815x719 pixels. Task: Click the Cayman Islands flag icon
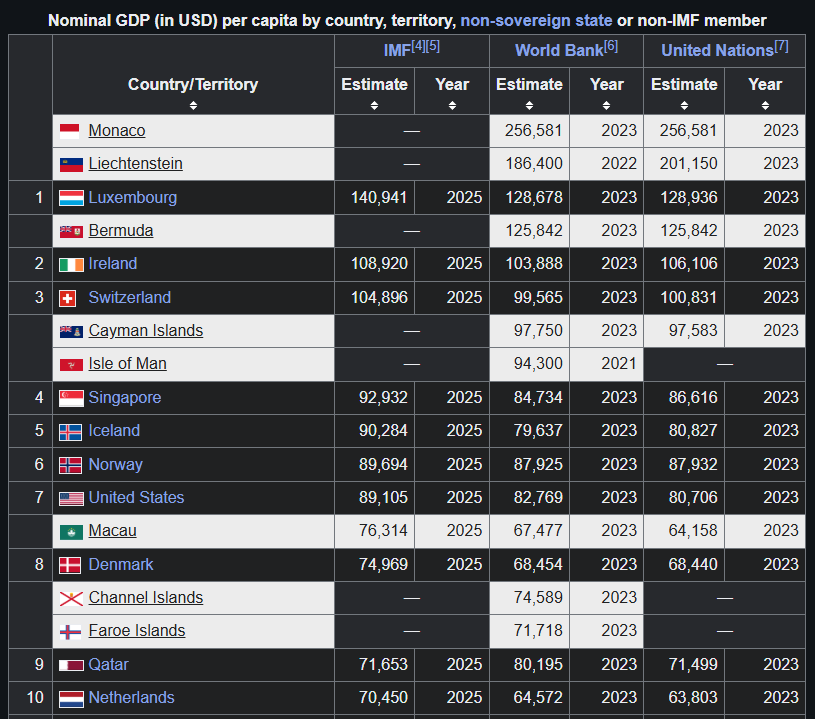coord(71,332)
